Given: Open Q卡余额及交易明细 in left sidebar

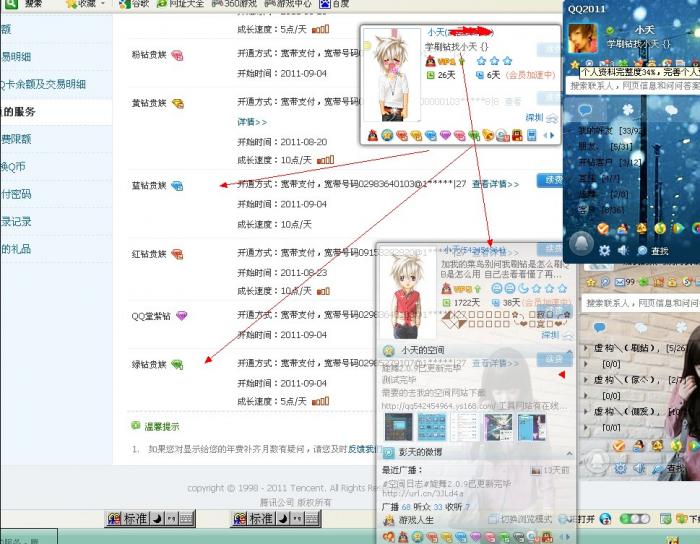Looking at the screenshot, I should pyautogui.click(x=43, y=84).
